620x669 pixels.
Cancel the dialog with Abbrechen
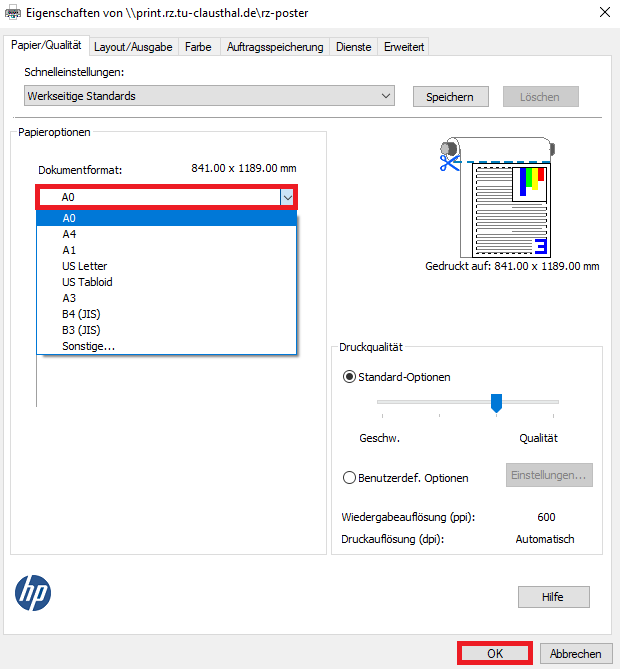pyautogui.click(x=576, y=654)
